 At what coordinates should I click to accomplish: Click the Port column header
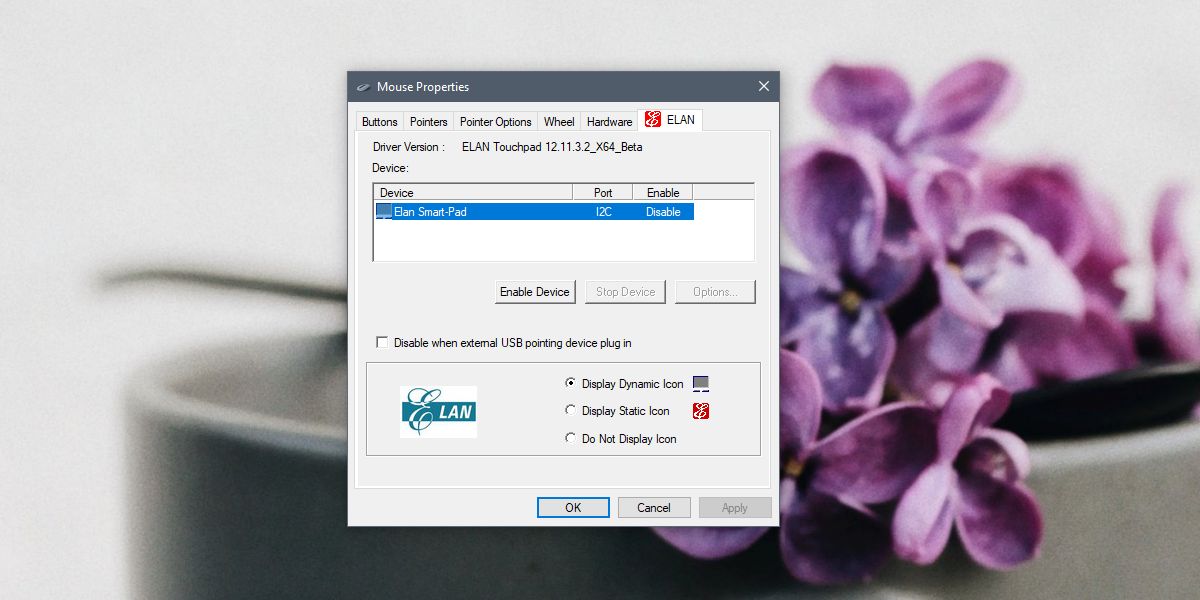coord(603,192)
